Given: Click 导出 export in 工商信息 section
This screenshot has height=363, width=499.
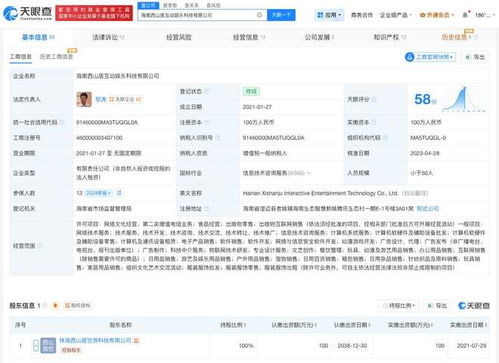Looking at the screenshot, I should click(475, 57).
